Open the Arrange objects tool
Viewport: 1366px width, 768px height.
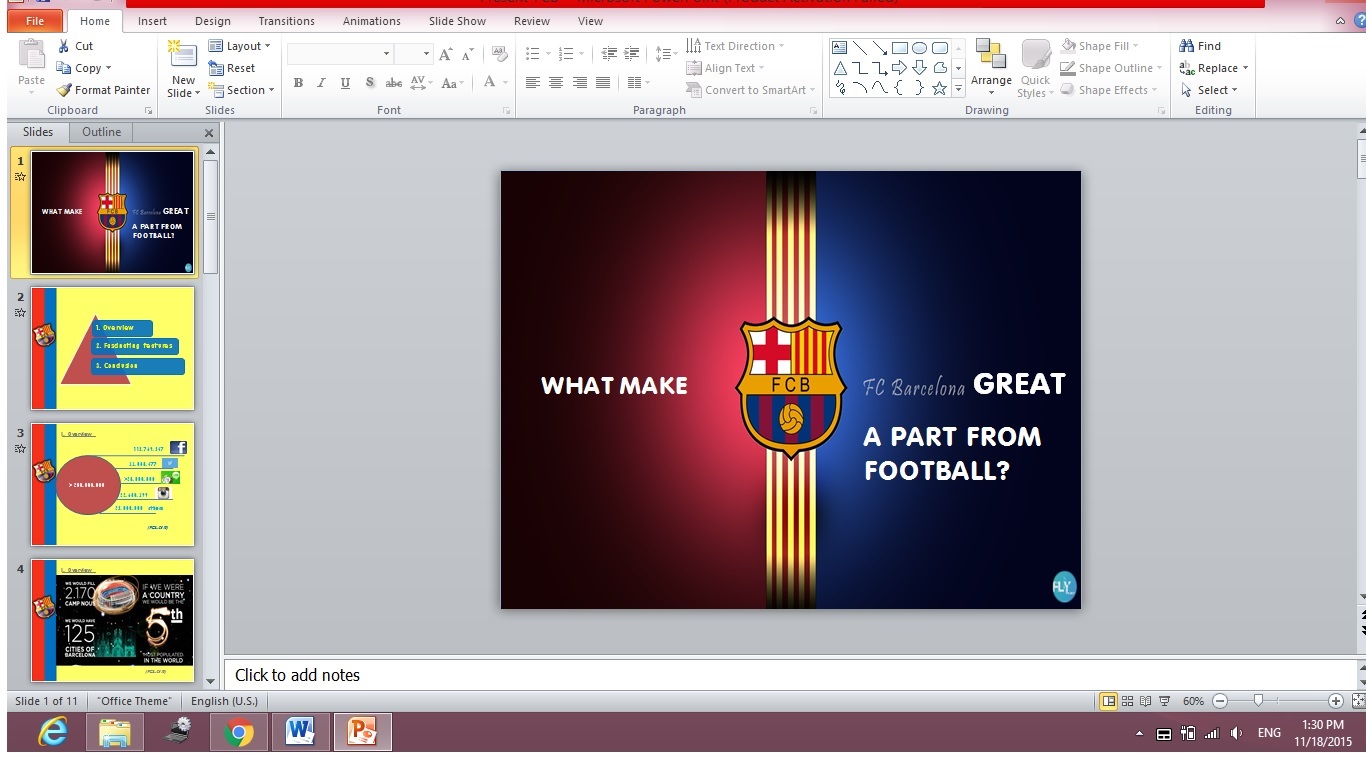point(990,66)
